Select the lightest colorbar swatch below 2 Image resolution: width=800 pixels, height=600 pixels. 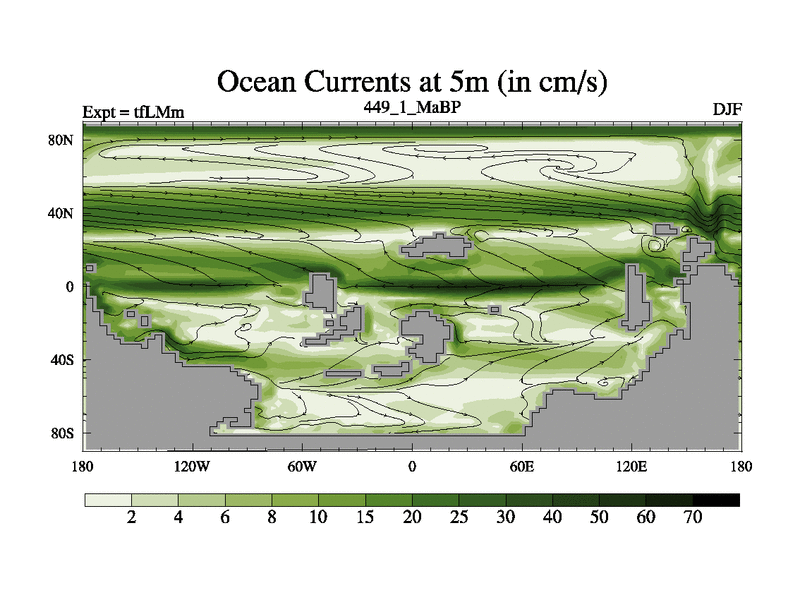pos(108,499)
